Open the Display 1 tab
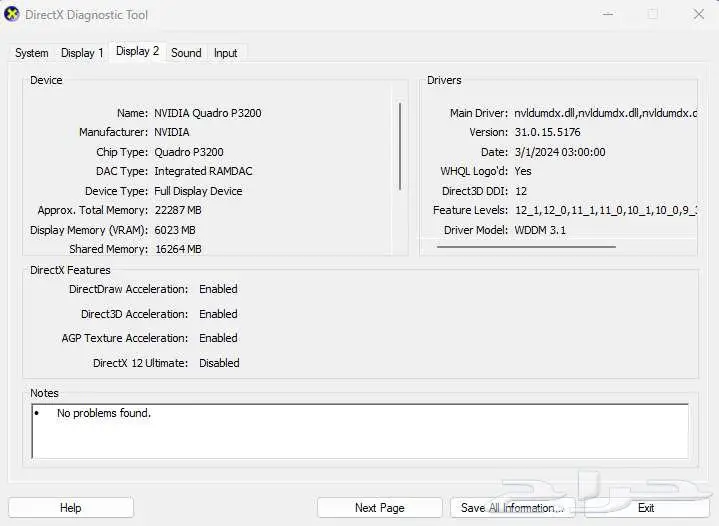The height and width of the screenshot is (526, 719). [x=82, y=53]
